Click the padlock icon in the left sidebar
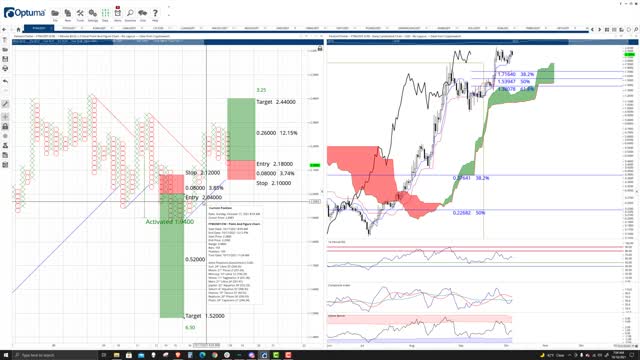The height and width of the screenshot is (360, 640). 5,127
